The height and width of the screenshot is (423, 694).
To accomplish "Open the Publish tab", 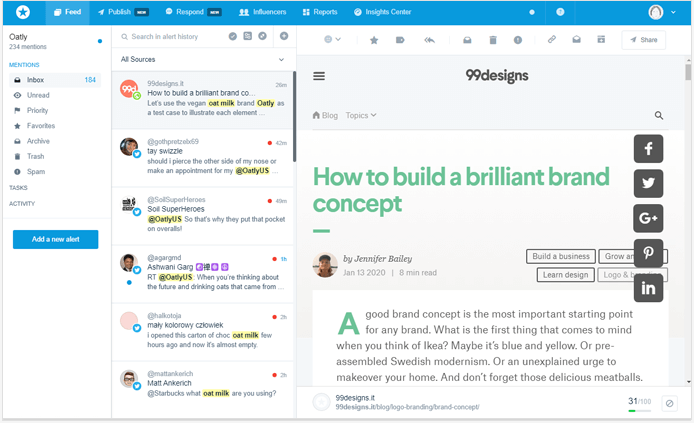I will (123, 12).
